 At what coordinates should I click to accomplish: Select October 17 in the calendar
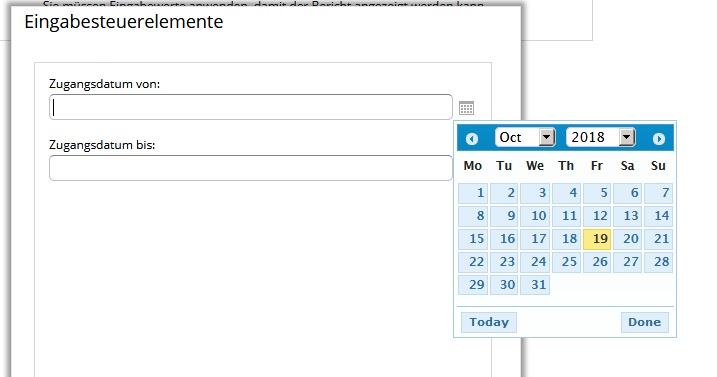(535, 239)
